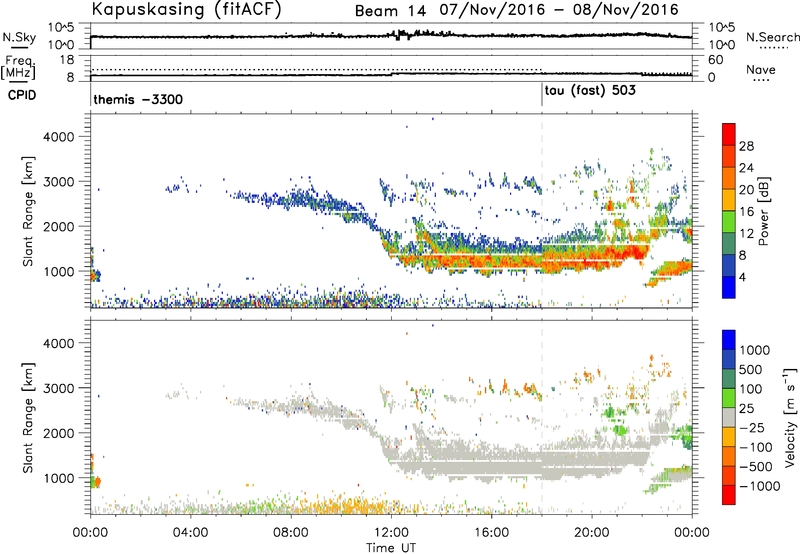Click the left '10^5' noise axis label
The height and width of the screenshot is (554, 800).
(61, 27)
